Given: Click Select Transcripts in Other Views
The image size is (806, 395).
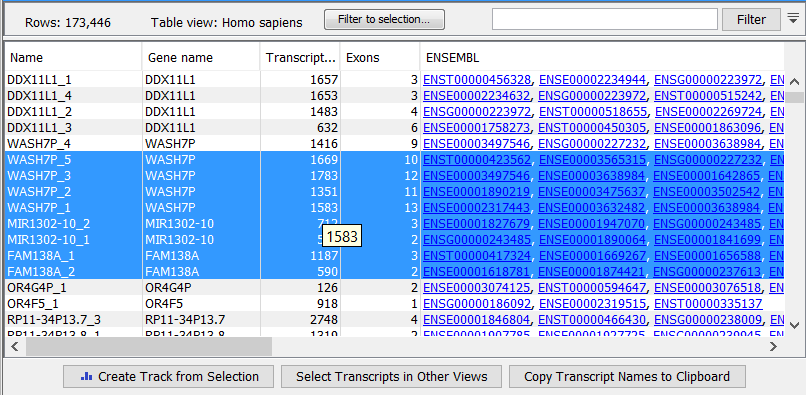Looking at the screenshot, I should coord(392,376).
